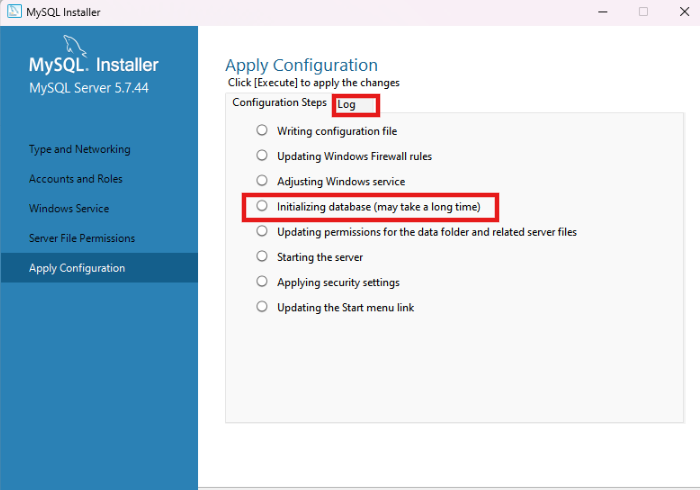700x490 pixels.
Task: Select Apply Configuration in the sidebar
Action: point(99,268)
